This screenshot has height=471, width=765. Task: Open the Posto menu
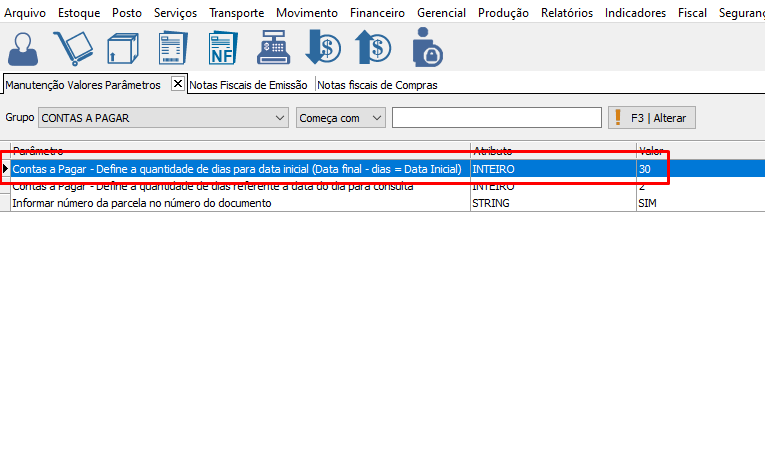coord(127,13)
